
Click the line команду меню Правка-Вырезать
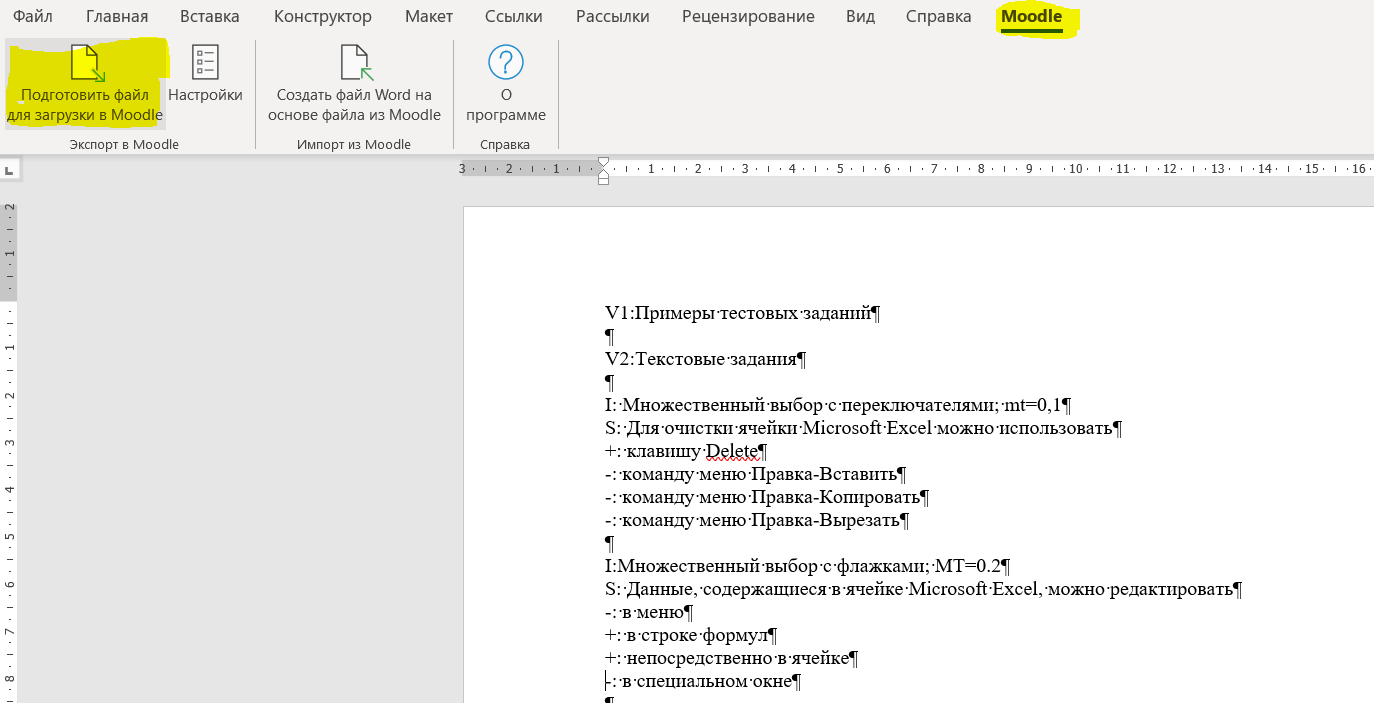757,520
